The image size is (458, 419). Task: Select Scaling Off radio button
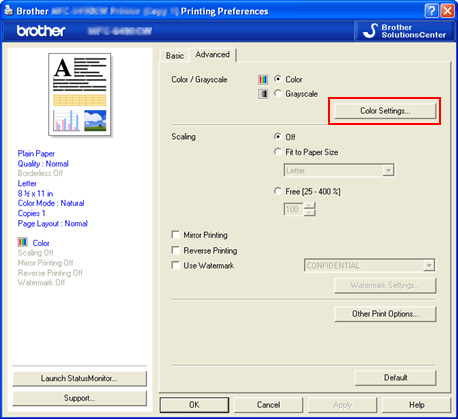278,137
